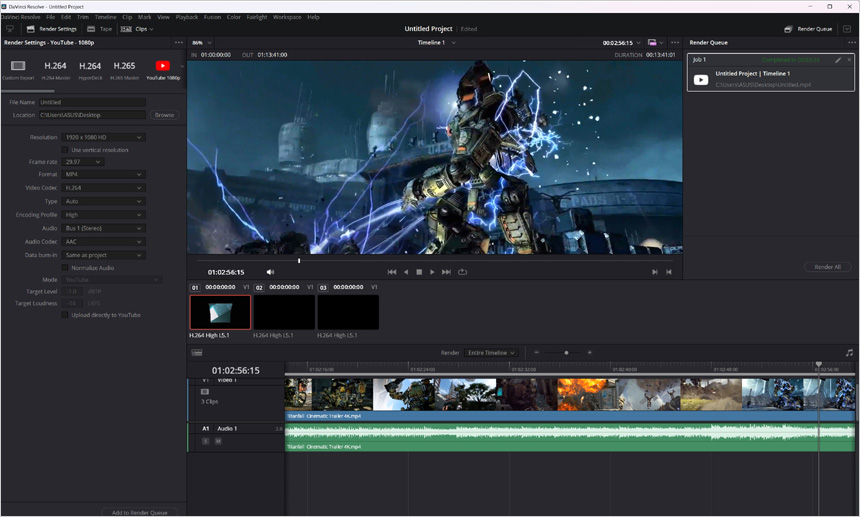Open the Playback menu in menu bar
860x517 pixels.
pyautogui.click(x=186, y=17)
